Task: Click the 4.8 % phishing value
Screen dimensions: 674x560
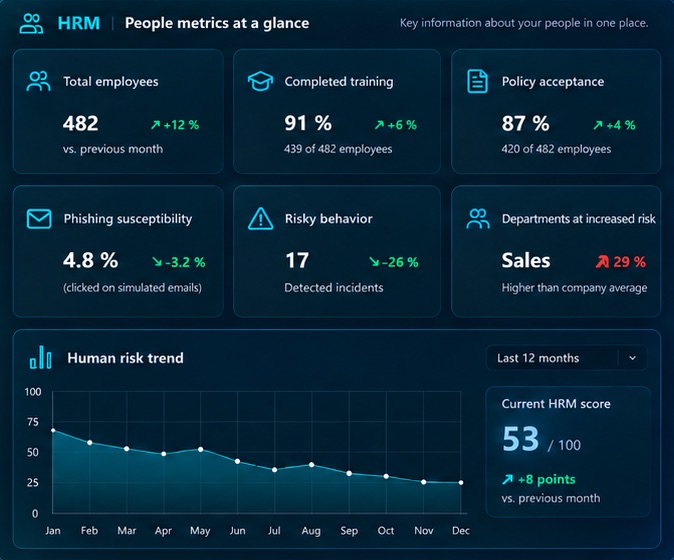Action: [x=91, y=260]
